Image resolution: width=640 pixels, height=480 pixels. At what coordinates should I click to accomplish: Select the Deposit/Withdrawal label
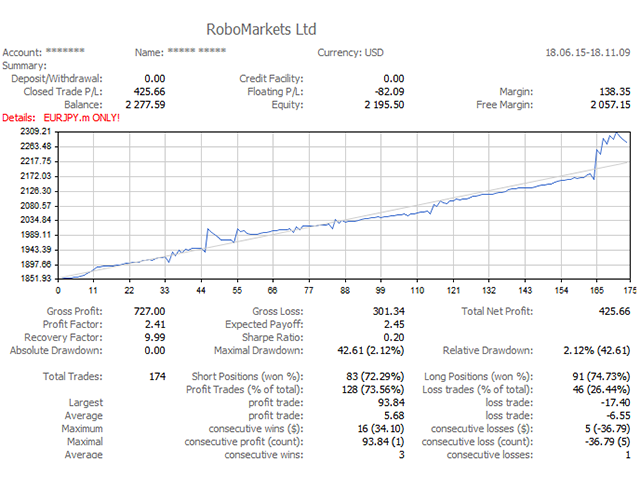(x=57, y=79)
